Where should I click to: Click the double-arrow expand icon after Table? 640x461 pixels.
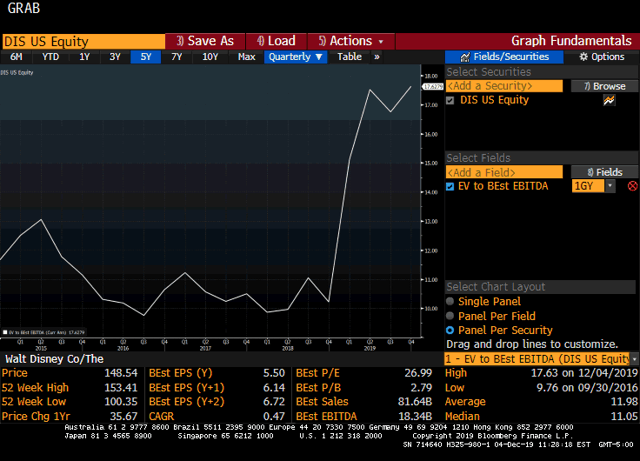[x=377, y=57]
